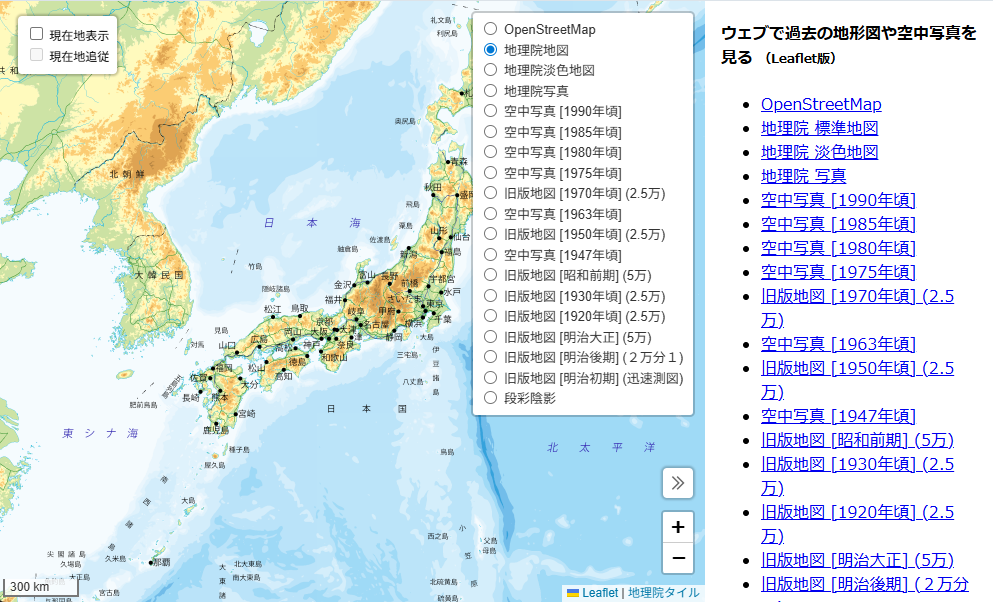The image size is (993, 602).
Task: Click the OpenStreetMap link in sidebar
Action: 821,104
